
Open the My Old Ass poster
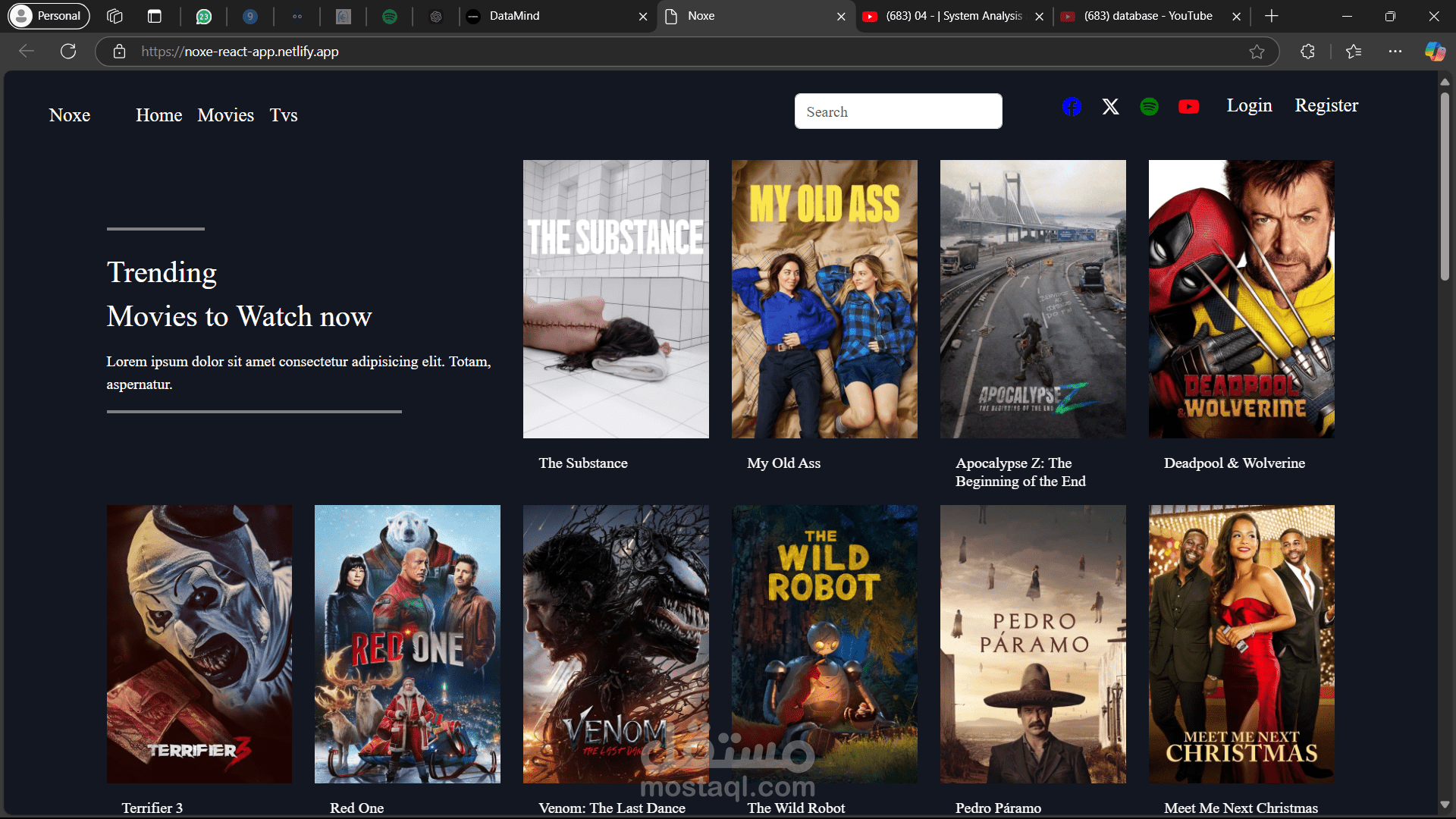[x=824, y=299]
